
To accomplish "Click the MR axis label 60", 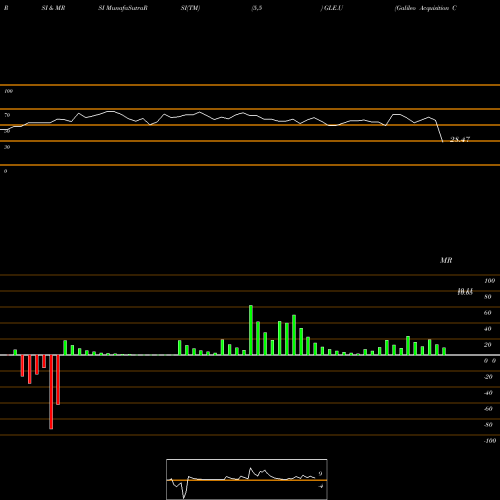I will [488, 313].
